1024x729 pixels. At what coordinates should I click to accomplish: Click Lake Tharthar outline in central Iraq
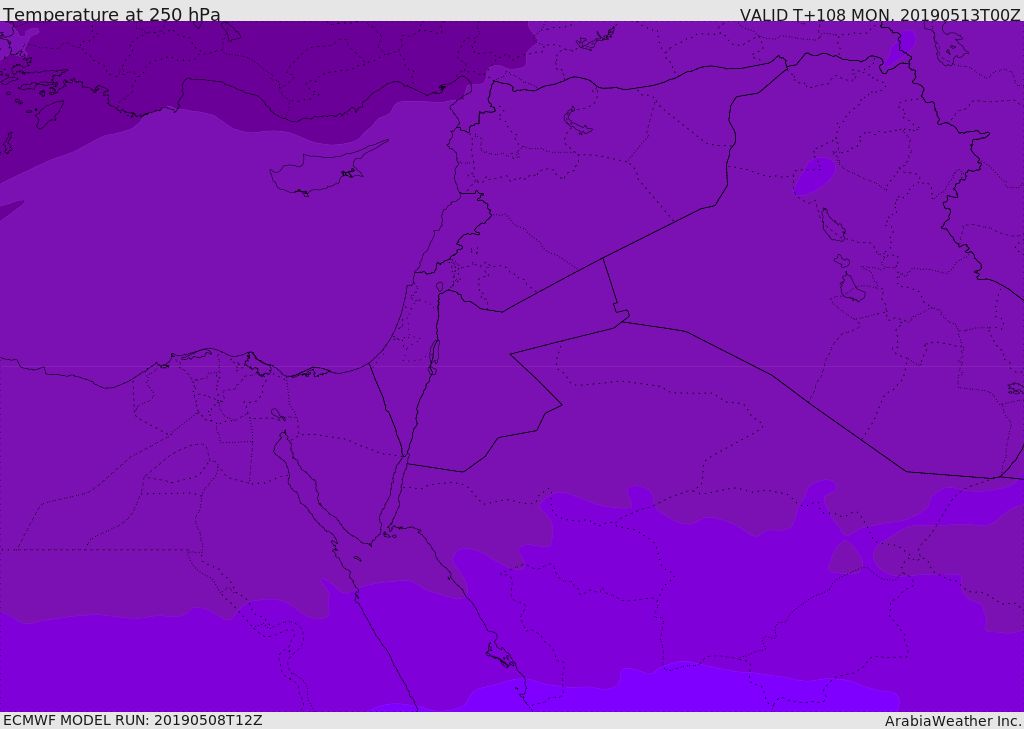click(833, 225)
